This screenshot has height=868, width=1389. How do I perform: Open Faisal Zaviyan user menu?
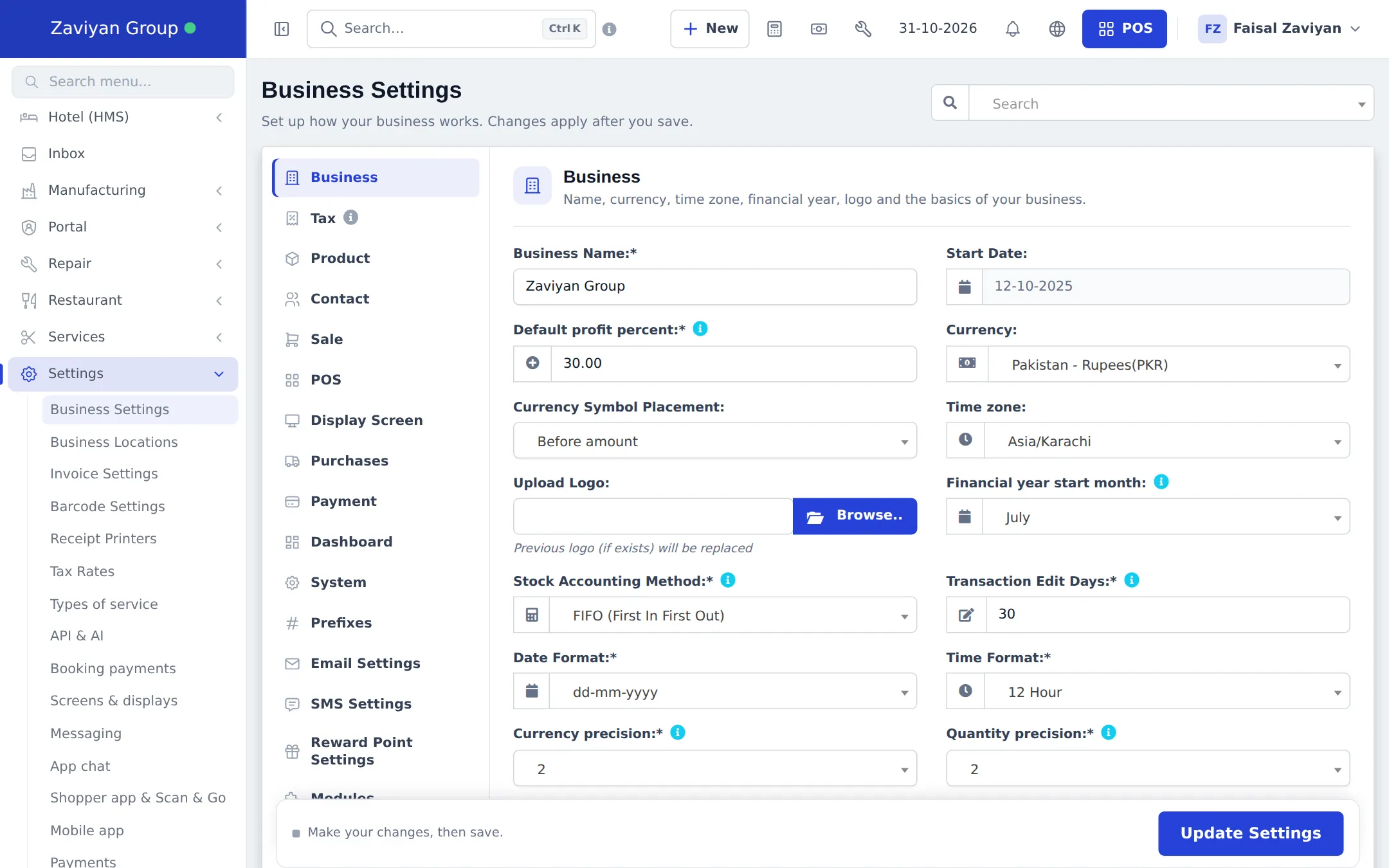pyautogui.click(x=1280, y=29)
